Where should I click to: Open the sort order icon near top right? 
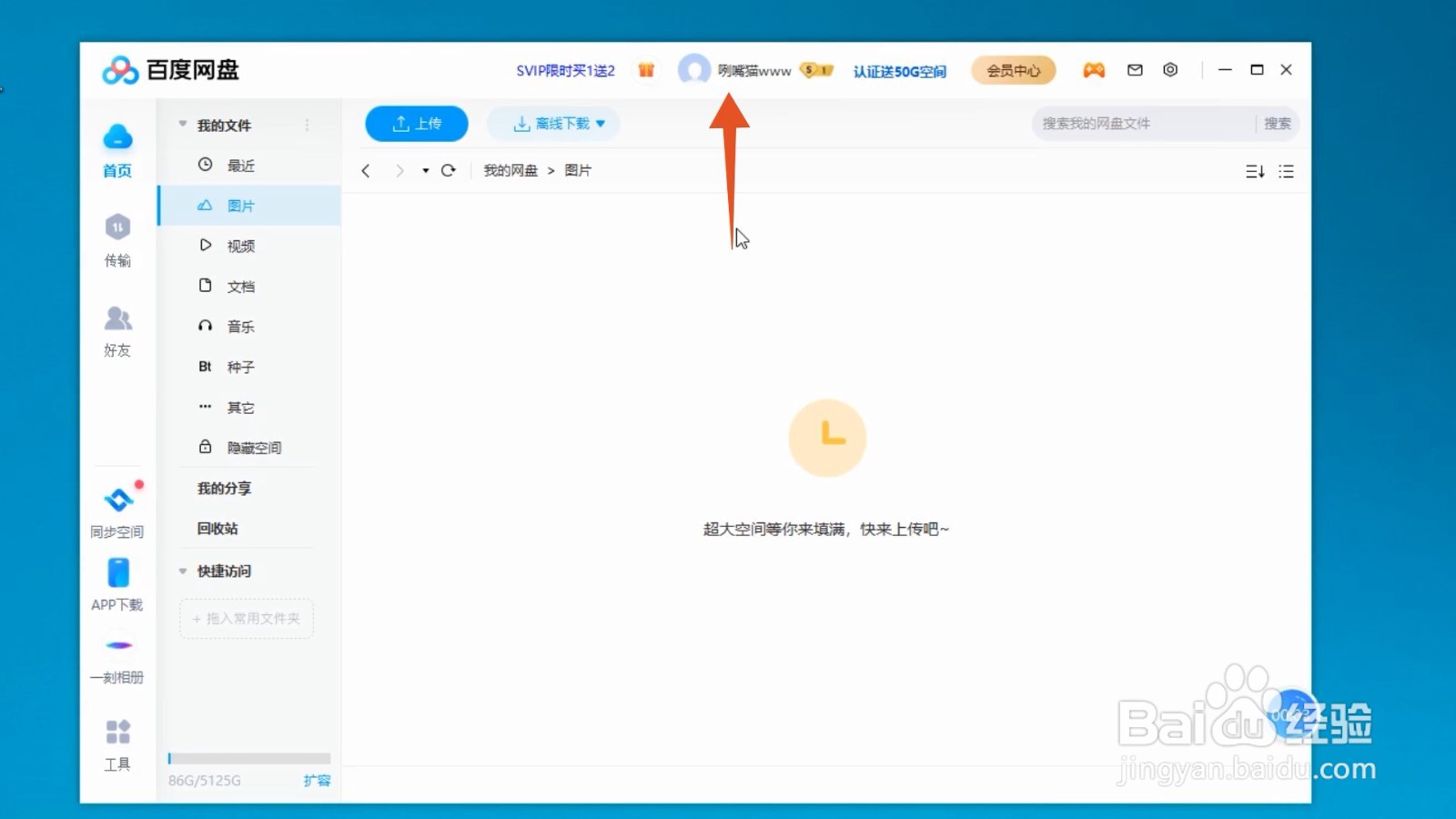pos(1255,170)
